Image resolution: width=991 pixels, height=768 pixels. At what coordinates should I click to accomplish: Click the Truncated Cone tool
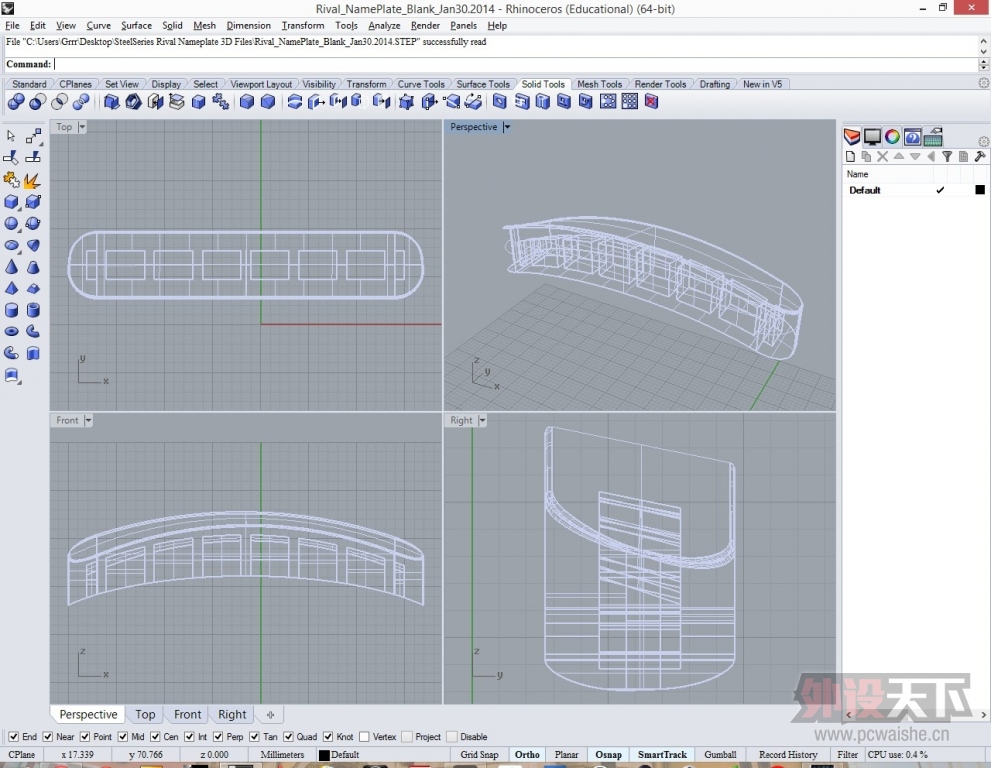click(x=33, y=266)
